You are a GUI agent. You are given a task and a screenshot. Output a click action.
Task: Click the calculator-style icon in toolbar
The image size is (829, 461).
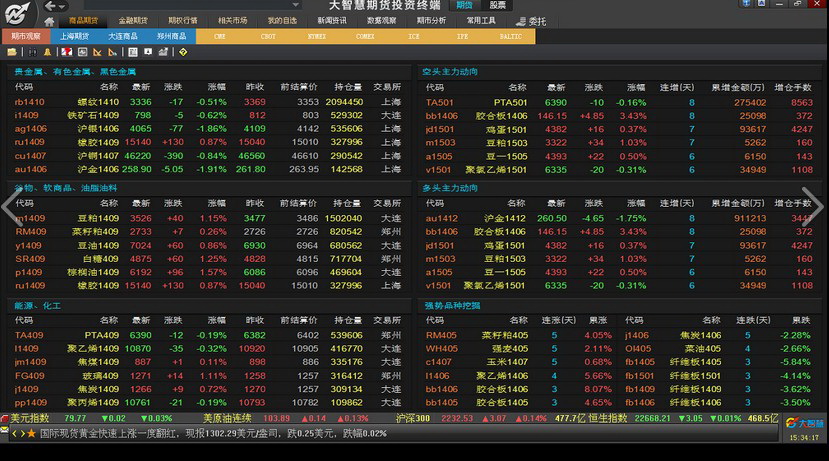tap(133, 52)
